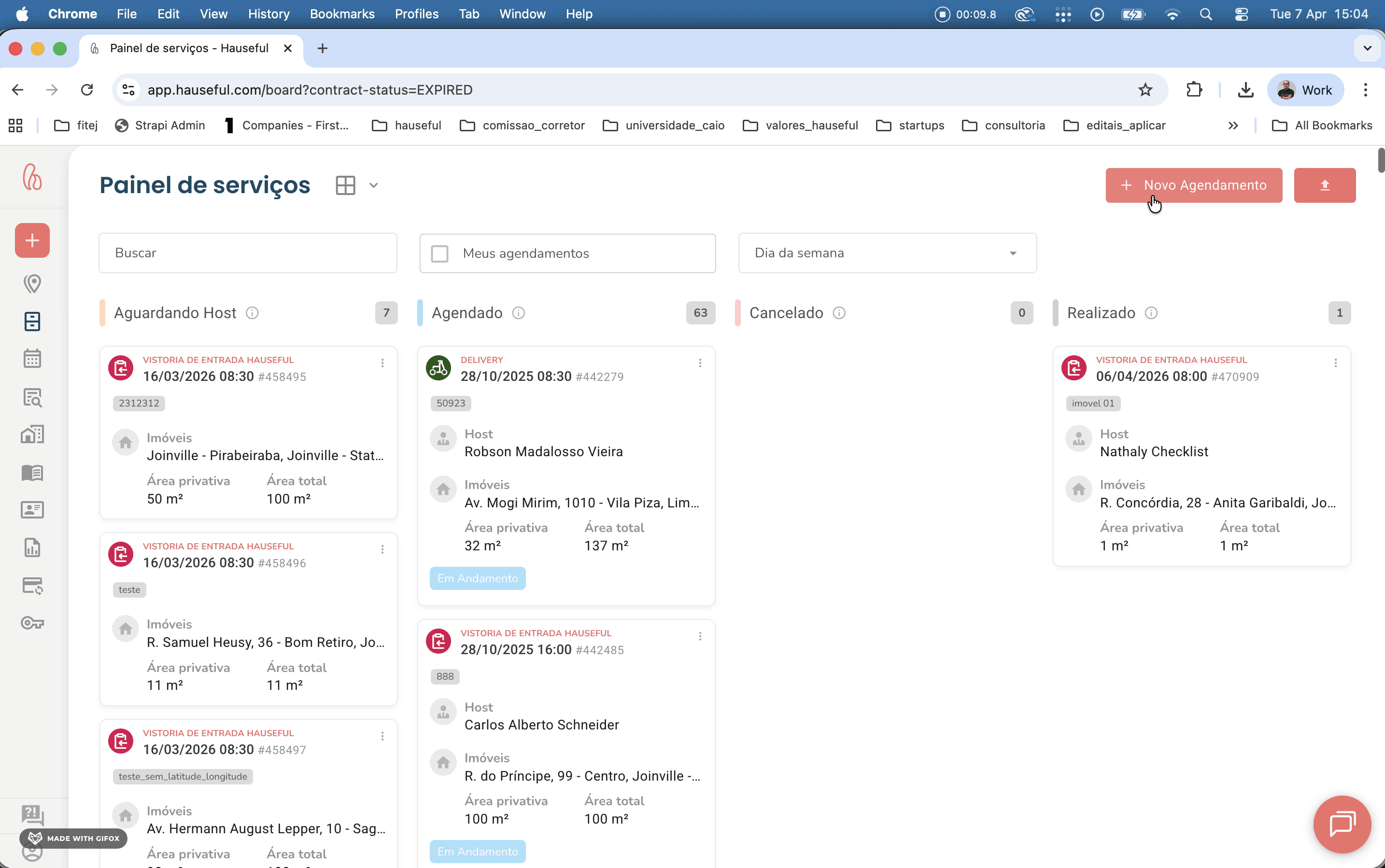This screenshot has width=1385, height=868.
Task: Click the Buscar search field
Action: coord(247,253)
